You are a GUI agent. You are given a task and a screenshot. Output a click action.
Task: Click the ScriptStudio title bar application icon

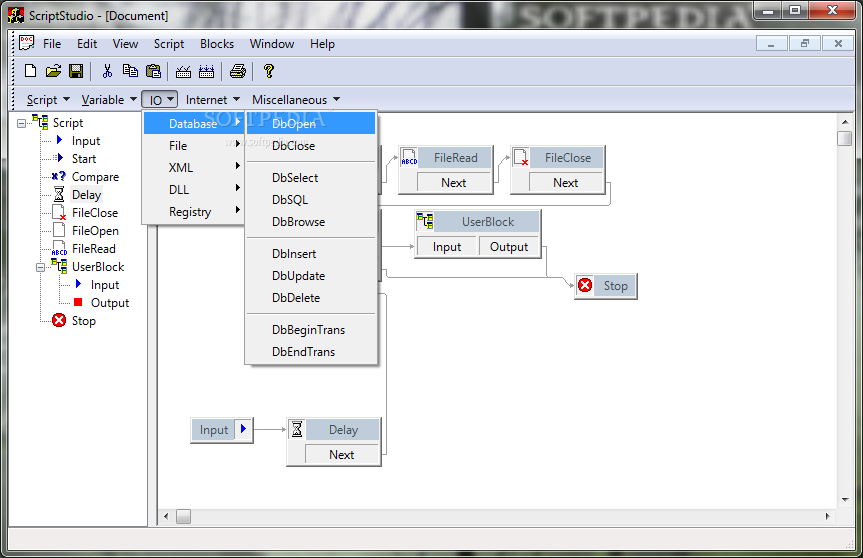click(x=16, y=15)
